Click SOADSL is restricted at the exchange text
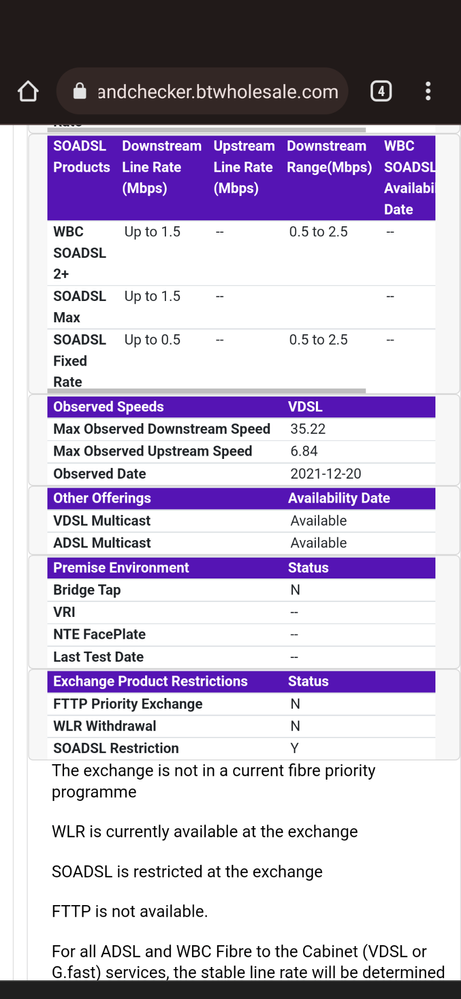The height and width of the screenshot is (999, 461). 187,871
